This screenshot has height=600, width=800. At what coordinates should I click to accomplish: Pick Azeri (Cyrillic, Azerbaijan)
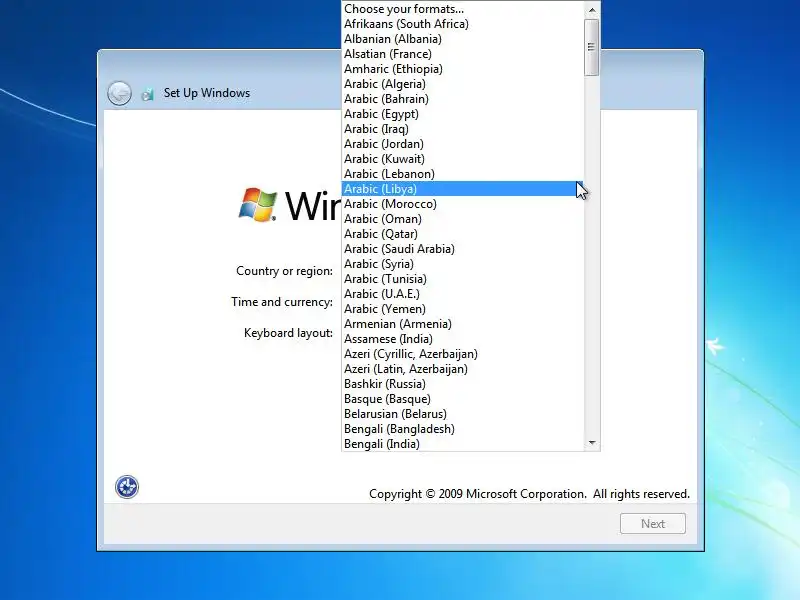[x=462, y=354]
